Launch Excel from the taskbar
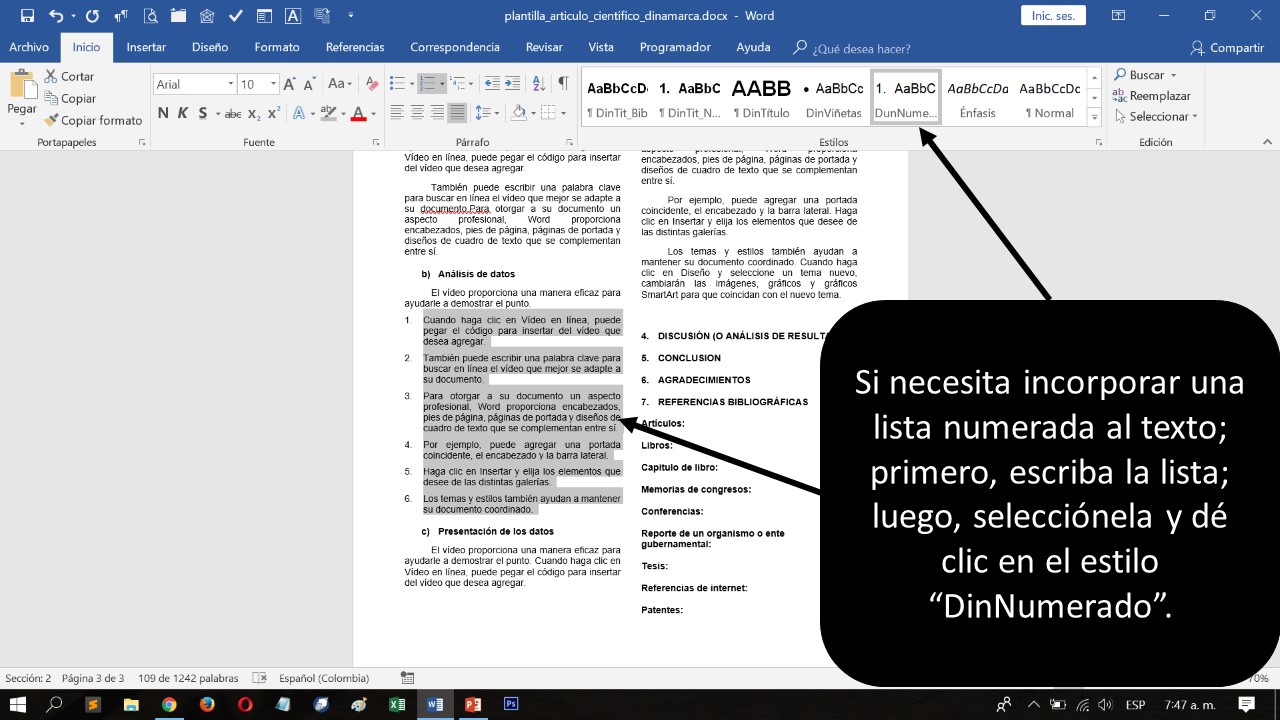The height and width of the screenshot is (720, 1280). point(397,704)
